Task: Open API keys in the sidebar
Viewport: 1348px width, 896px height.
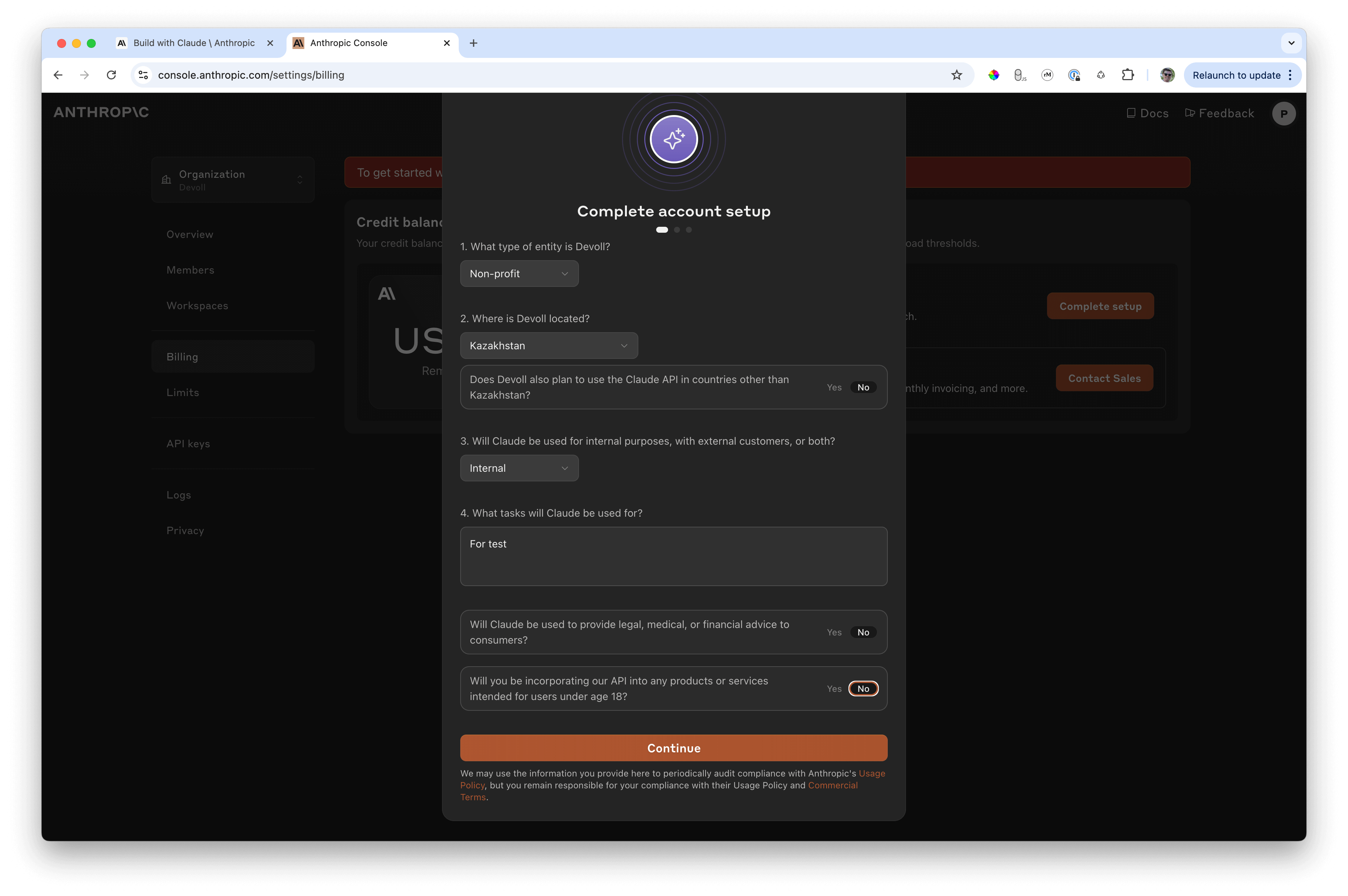Action: (188, 444)
